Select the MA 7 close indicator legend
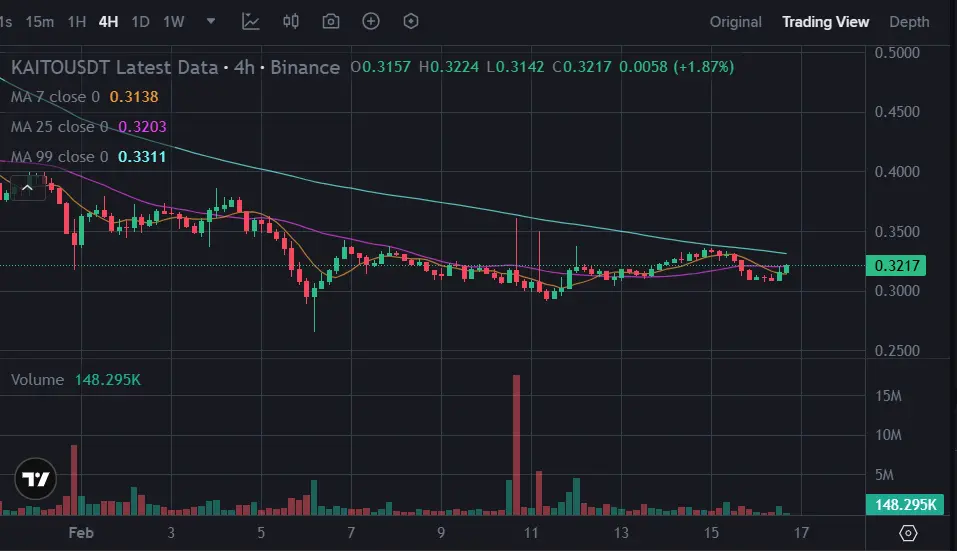 (55, 97)
